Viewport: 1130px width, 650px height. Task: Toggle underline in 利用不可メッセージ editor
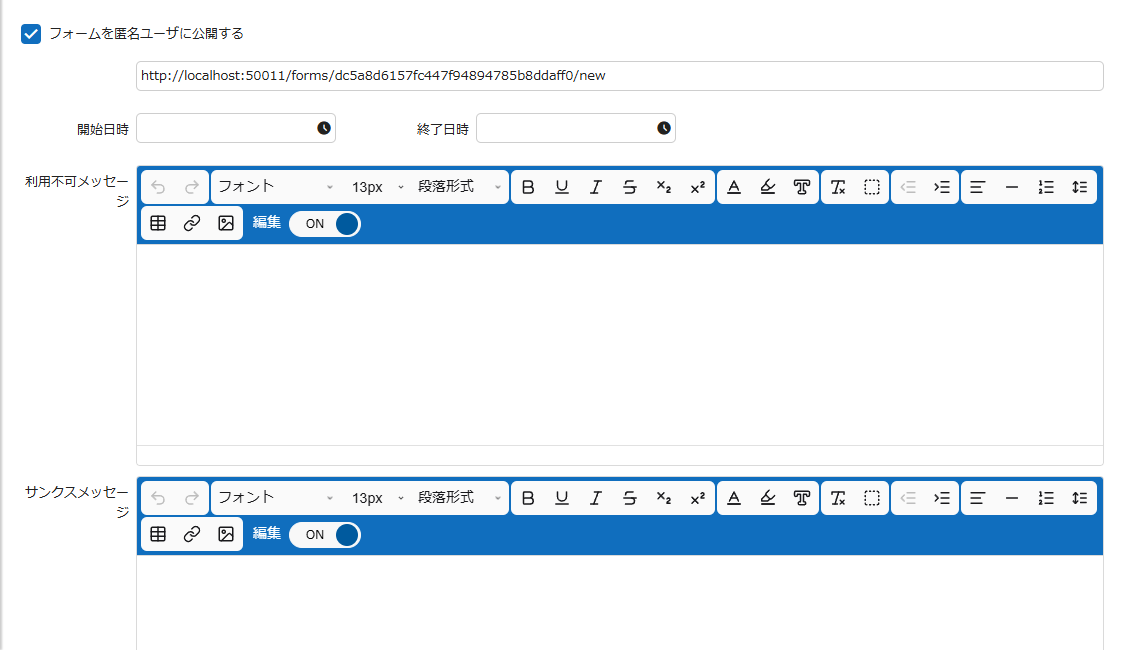pos(561,187)
